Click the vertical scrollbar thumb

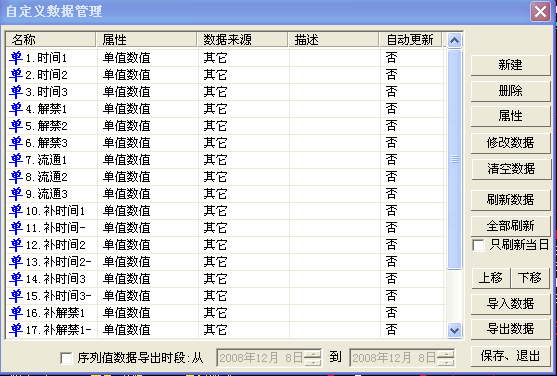[454, 160]
